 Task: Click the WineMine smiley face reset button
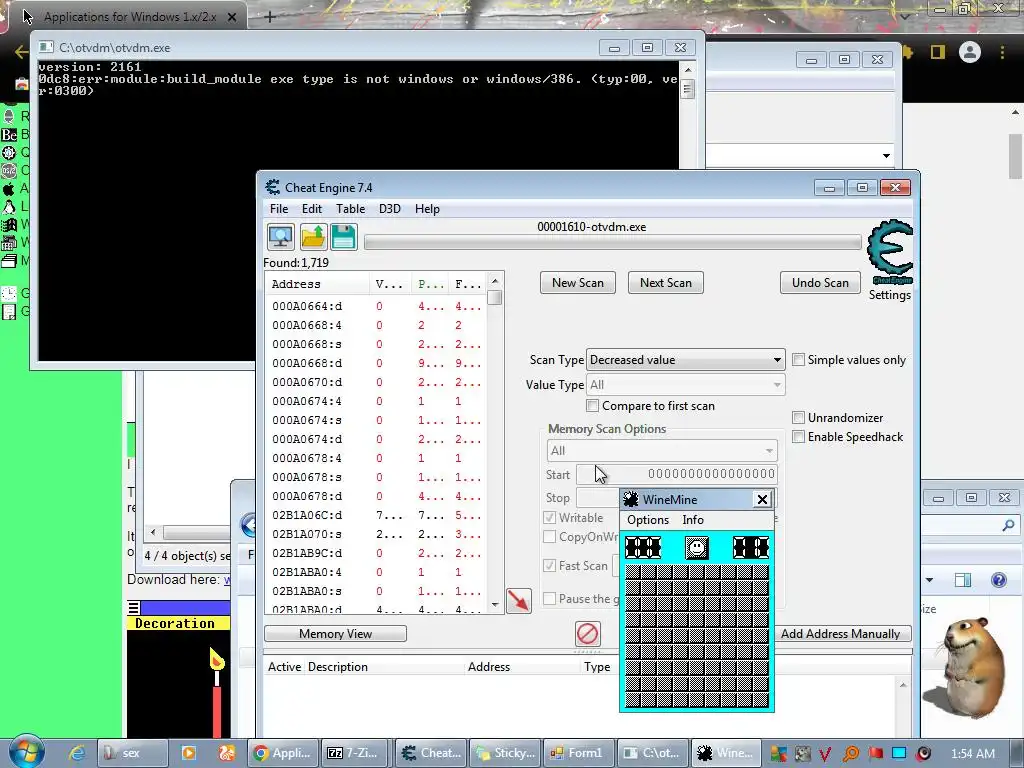pyautogui.click(x=697, y=547)
